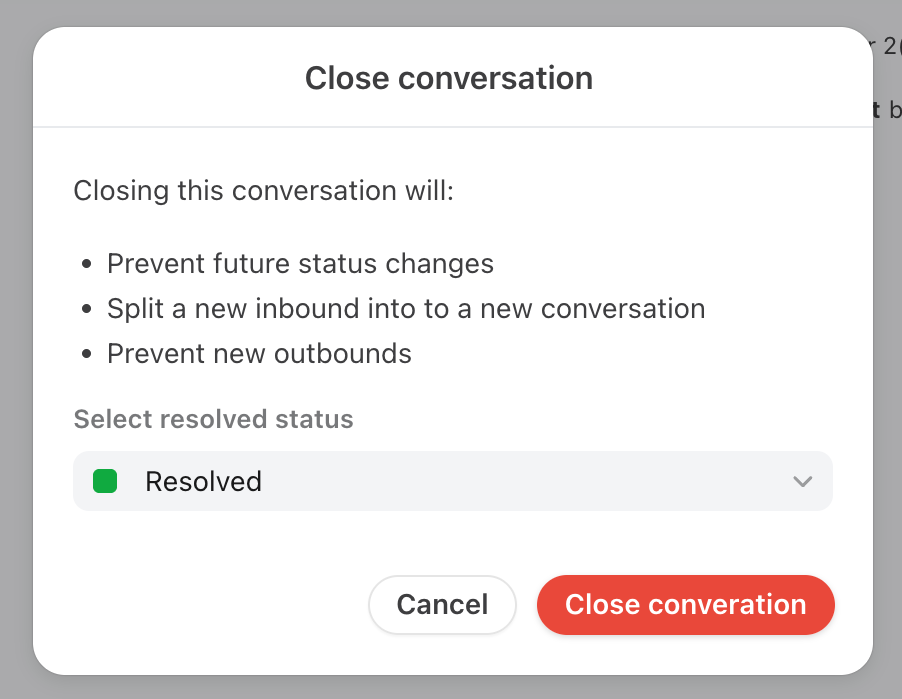
Task: Click the green Resolved status square icon
Action: point(105,481)
